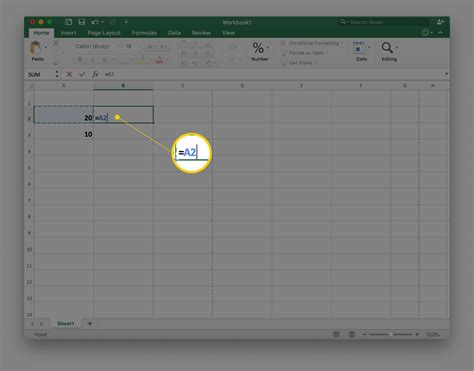
Task: Expand the Editing dropdown arrow
Action: pyautogui.click(x=397, y=47)
